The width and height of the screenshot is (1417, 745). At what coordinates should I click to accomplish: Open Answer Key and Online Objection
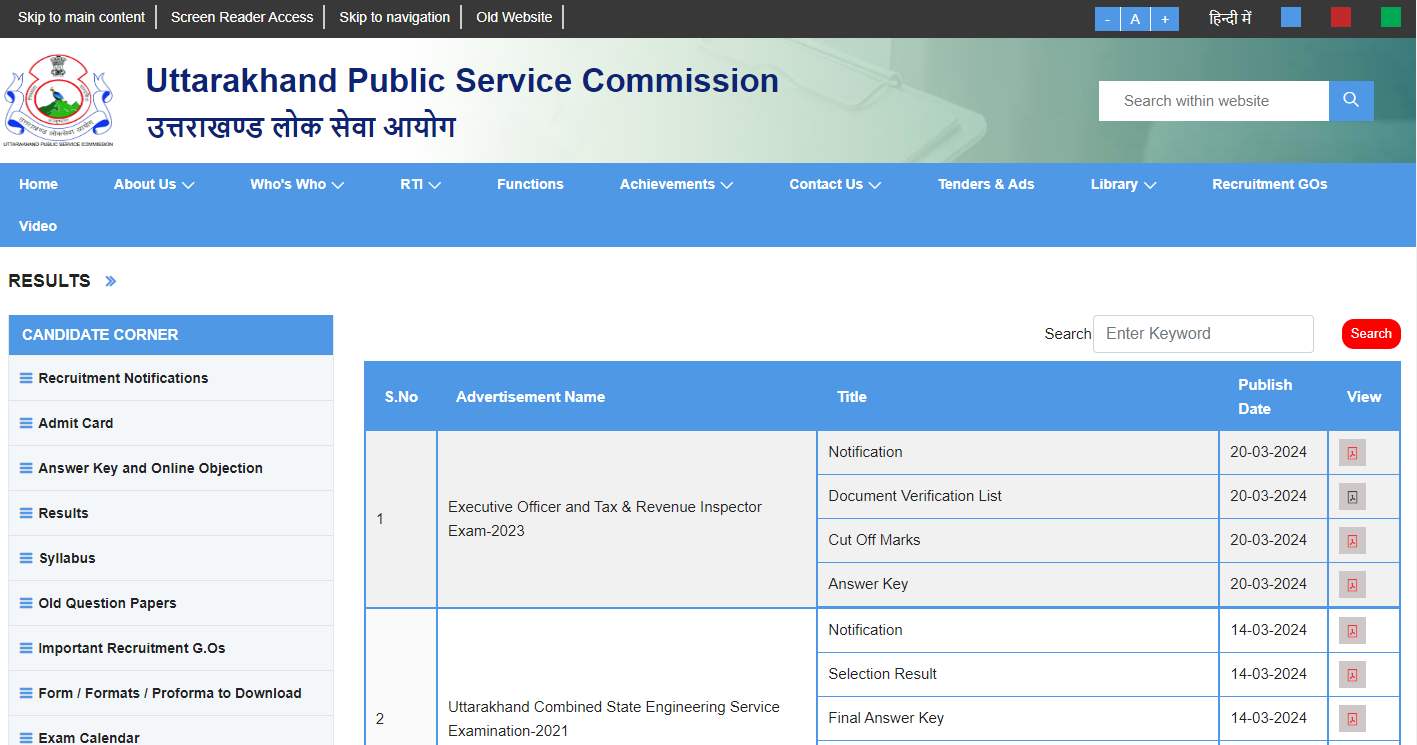(x=151, y=468)
